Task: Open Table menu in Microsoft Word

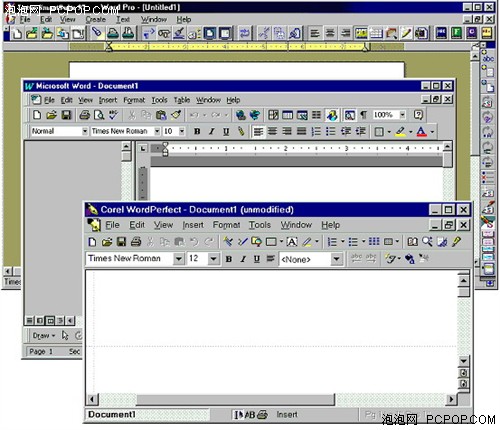Action: (x=182, y=100)
